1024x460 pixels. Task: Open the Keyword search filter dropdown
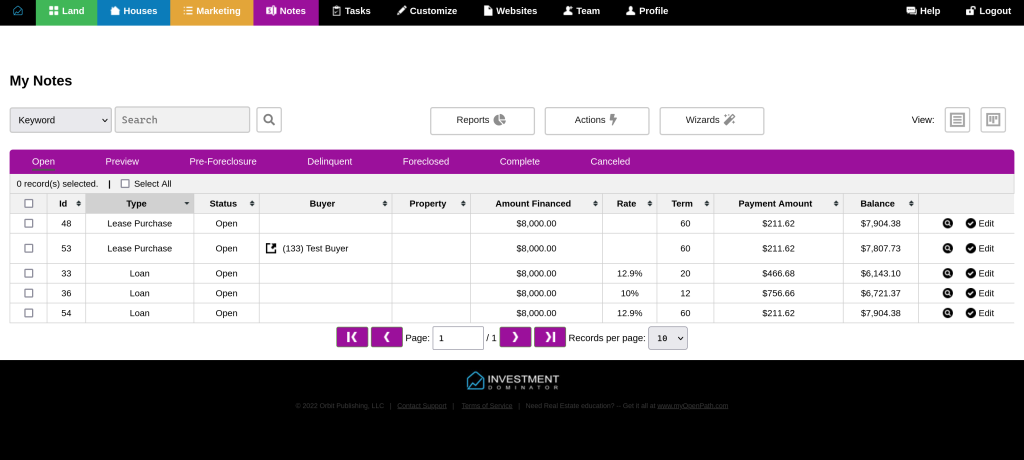60,120
